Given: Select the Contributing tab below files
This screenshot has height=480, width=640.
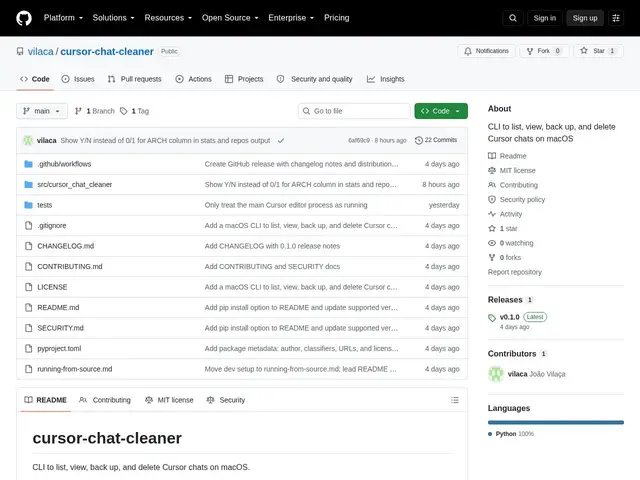Looking at the screenshot, I should point(105,400).
